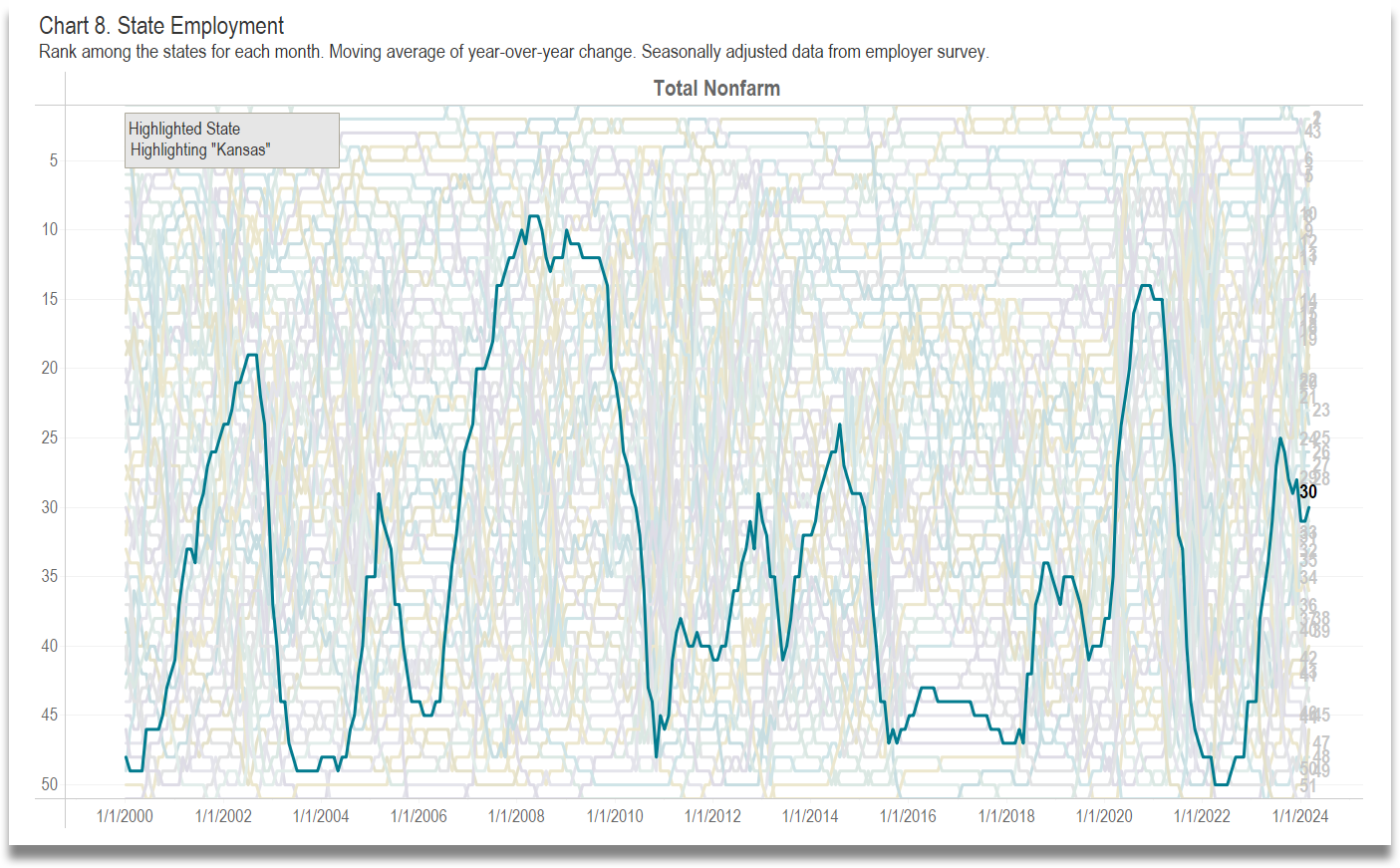Click x-axis label 1/1/2016
1400x868 pixels.
coord(908,816)
